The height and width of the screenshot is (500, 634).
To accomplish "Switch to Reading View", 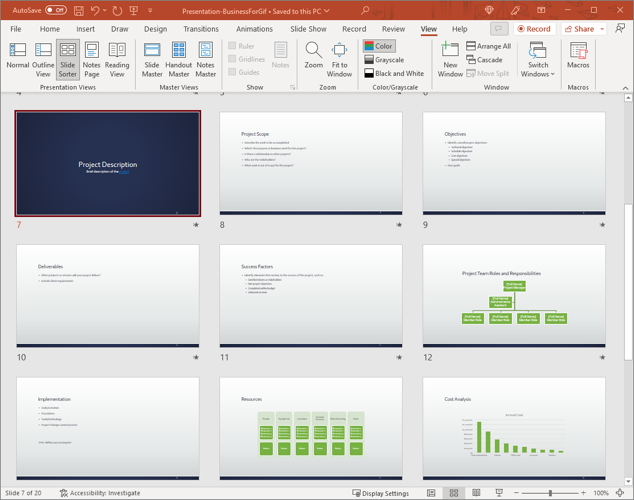I will coord(117,59).
